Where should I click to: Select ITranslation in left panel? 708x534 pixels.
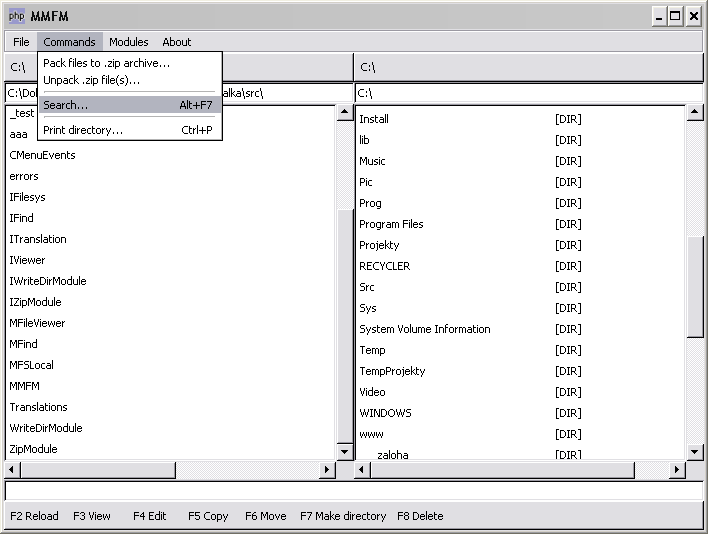click(x=38, y=239)
